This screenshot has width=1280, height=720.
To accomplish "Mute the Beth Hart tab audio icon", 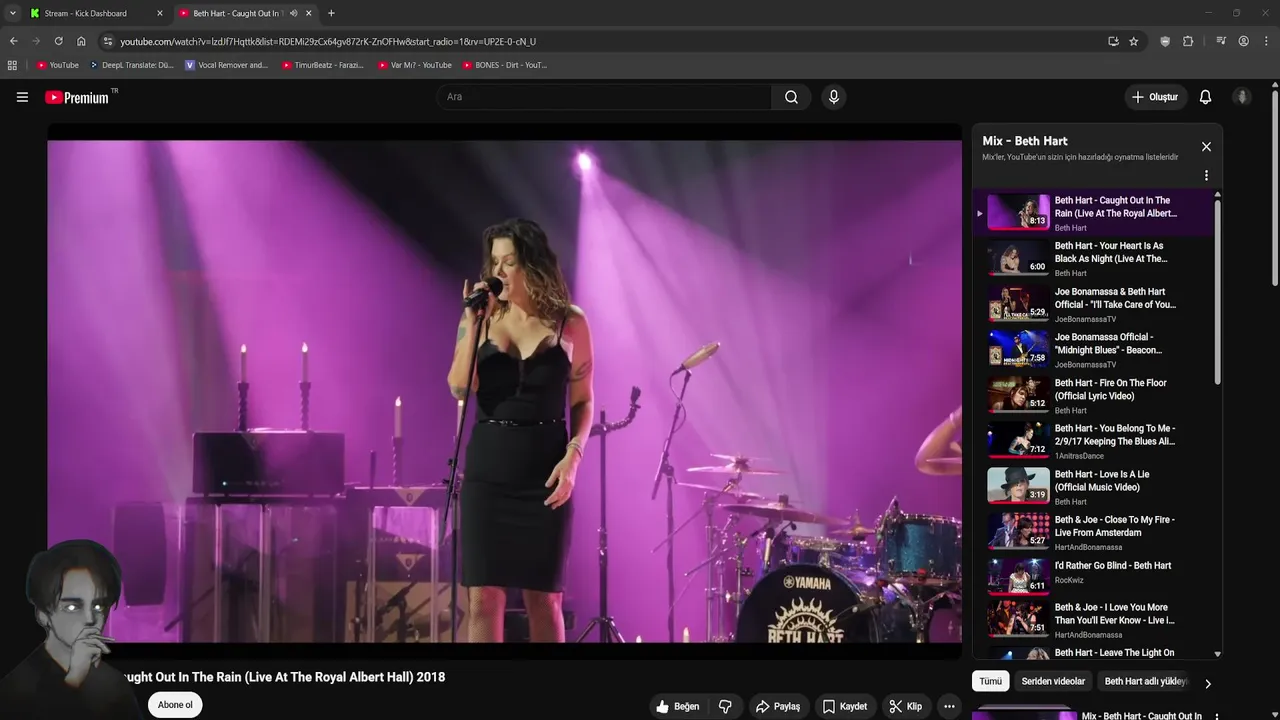I will (x=293, y=13).
